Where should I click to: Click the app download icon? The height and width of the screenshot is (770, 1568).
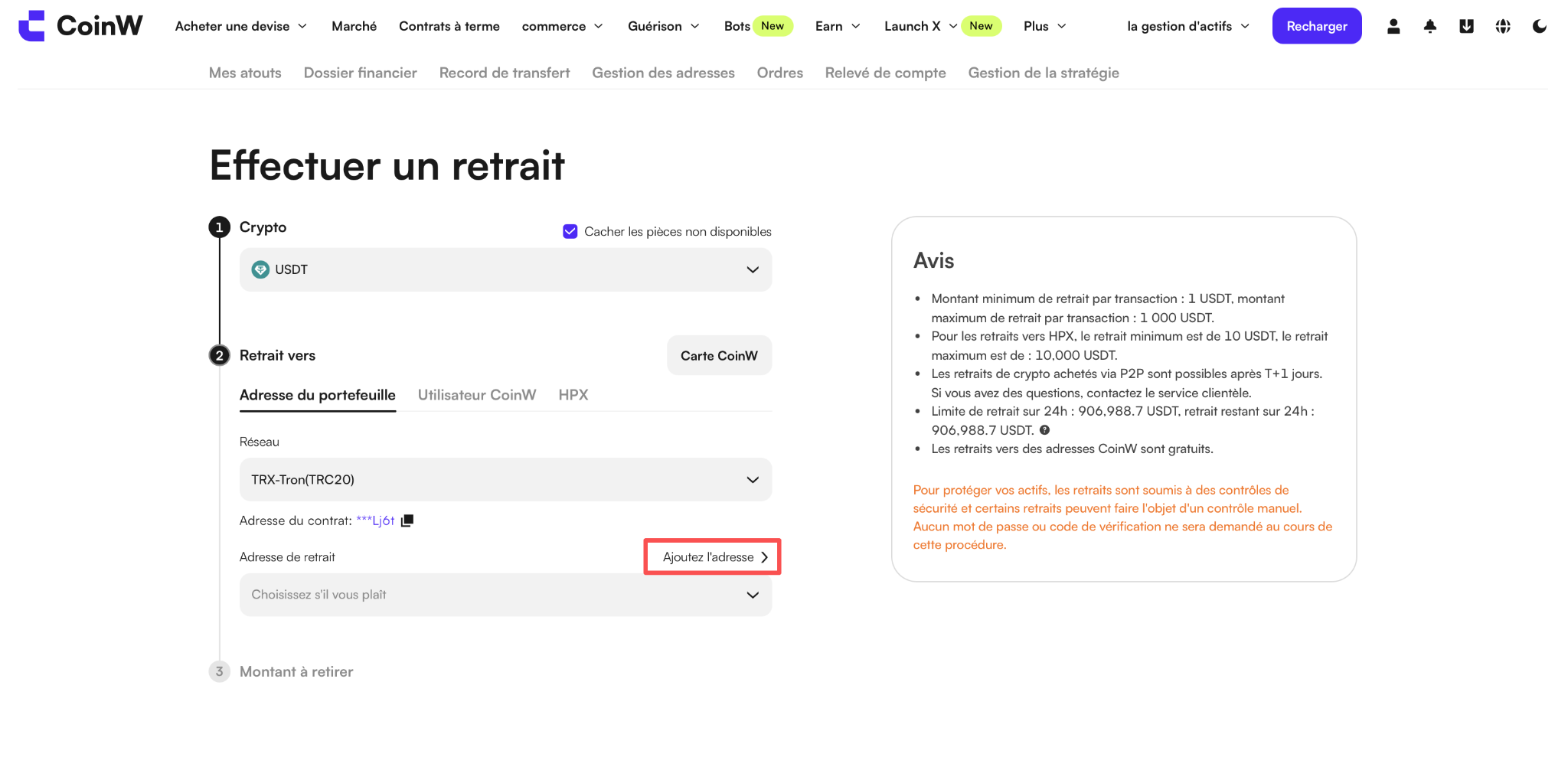(1466, 26)
